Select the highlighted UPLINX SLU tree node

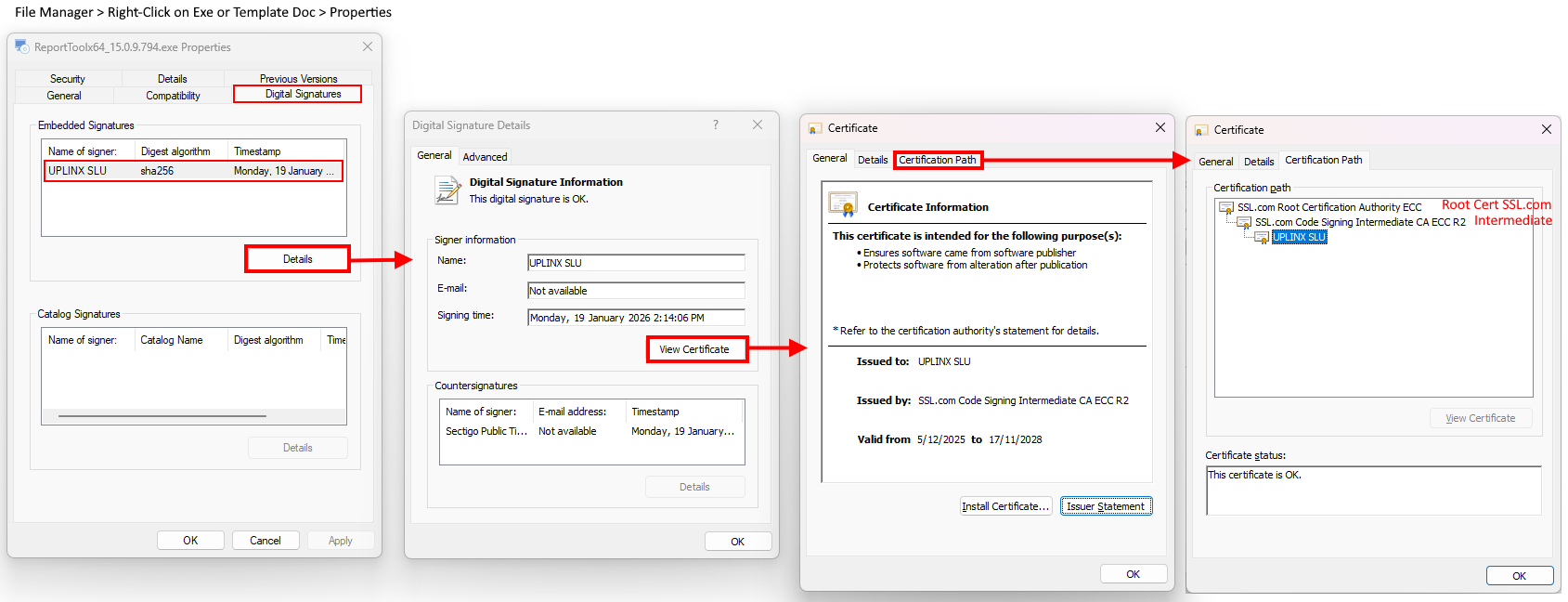(1299, 238)
